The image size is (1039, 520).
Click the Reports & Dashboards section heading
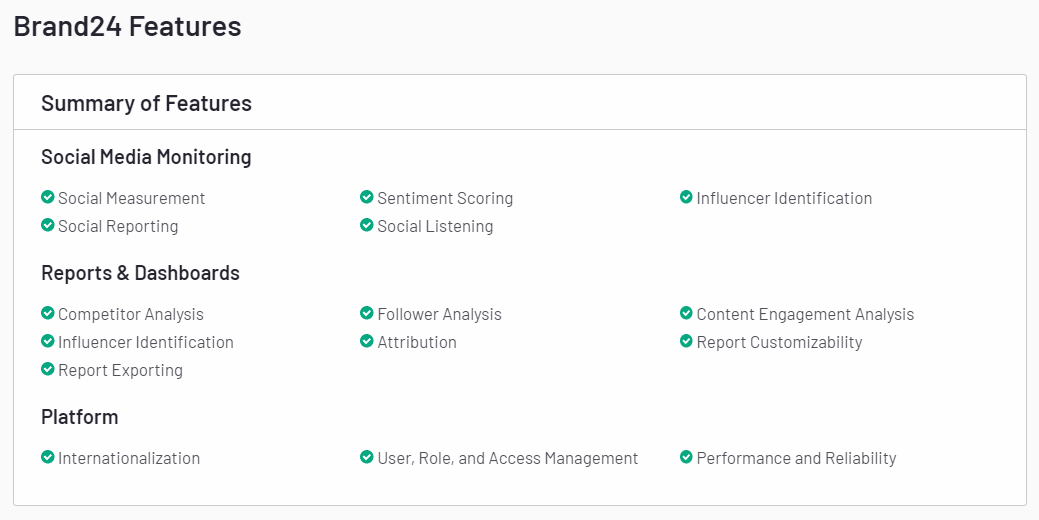140,273
